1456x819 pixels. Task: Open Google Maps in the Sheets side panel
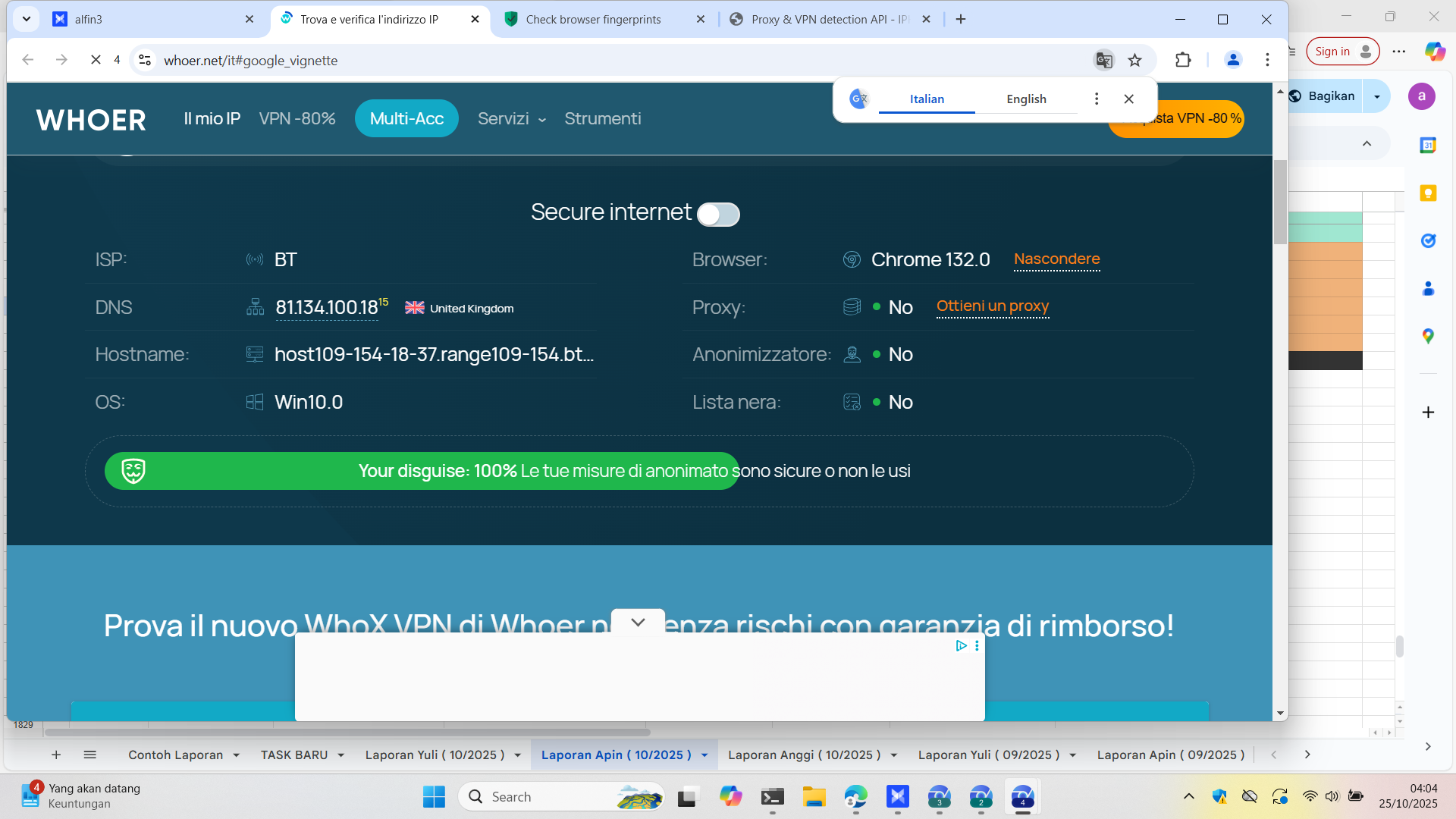1428,336
